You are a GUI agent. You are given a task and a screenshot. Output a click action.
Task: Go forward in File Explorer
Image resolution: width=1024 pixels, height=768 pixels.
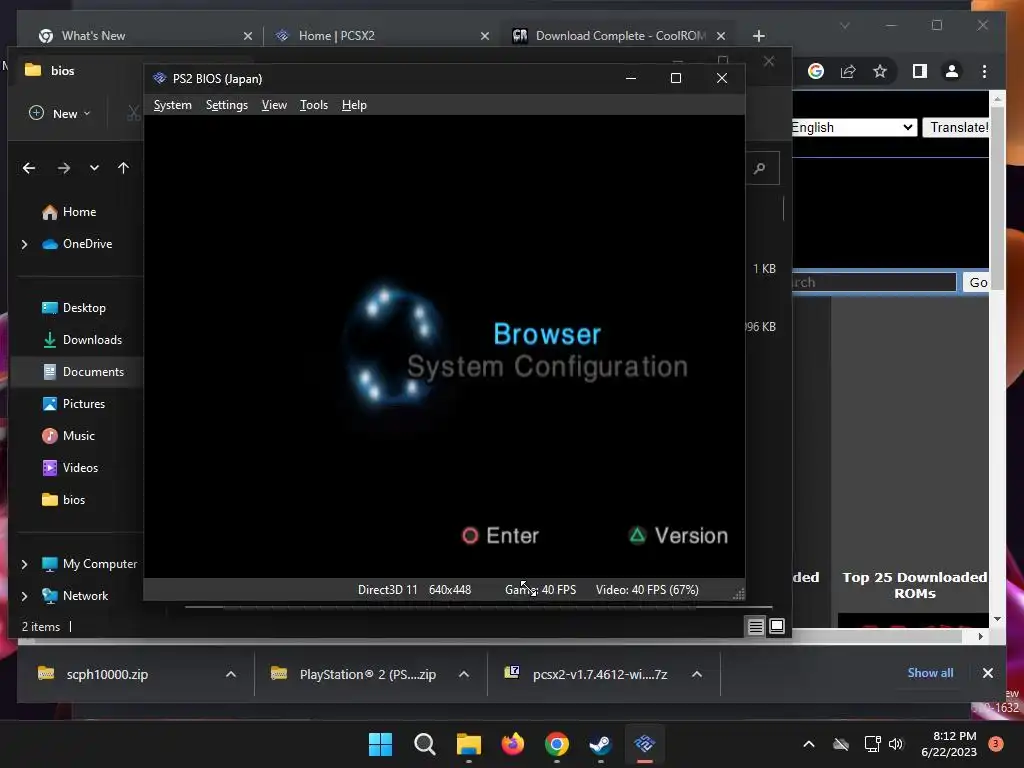[63, 168]
